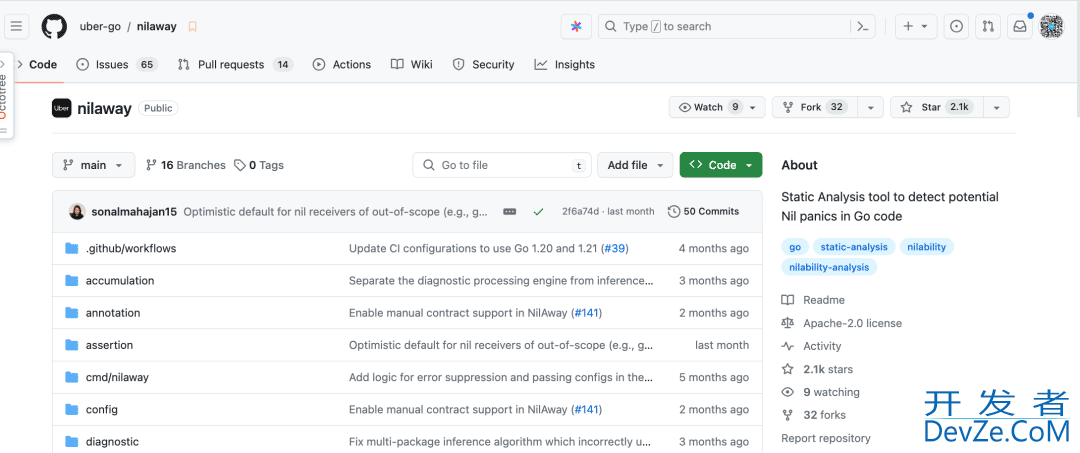Select the nilability-analysis topic tag
This screenshot has height=453, width=1080.
(x=829, y=267)
